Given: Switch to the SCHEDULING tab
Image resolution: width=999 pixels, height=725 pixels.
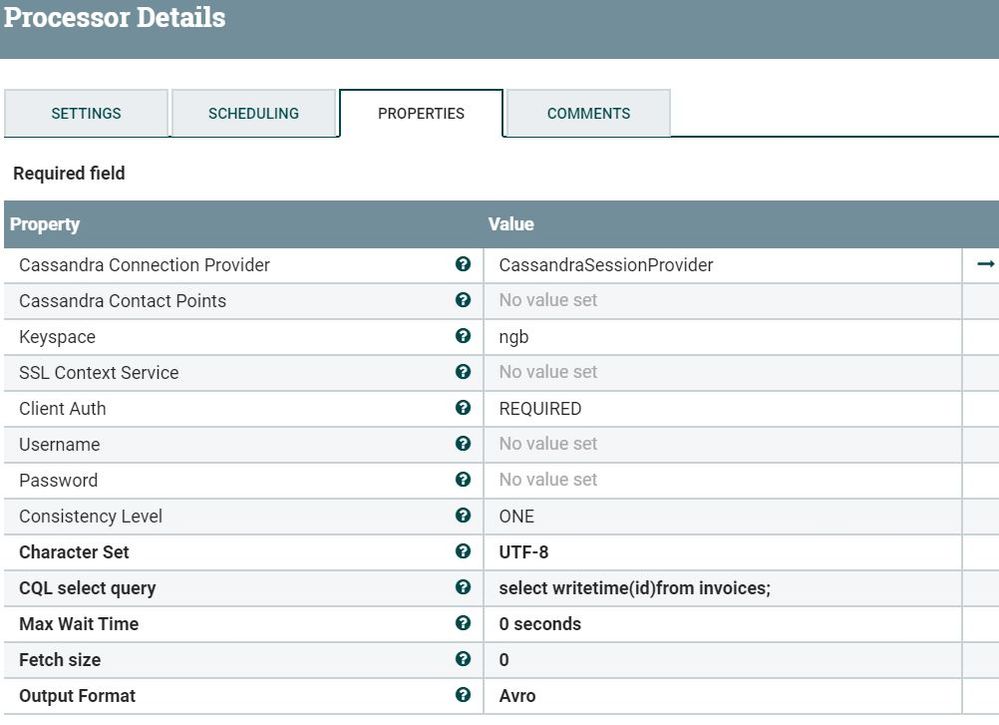Looking at the screenshot, I should point(254,113).
